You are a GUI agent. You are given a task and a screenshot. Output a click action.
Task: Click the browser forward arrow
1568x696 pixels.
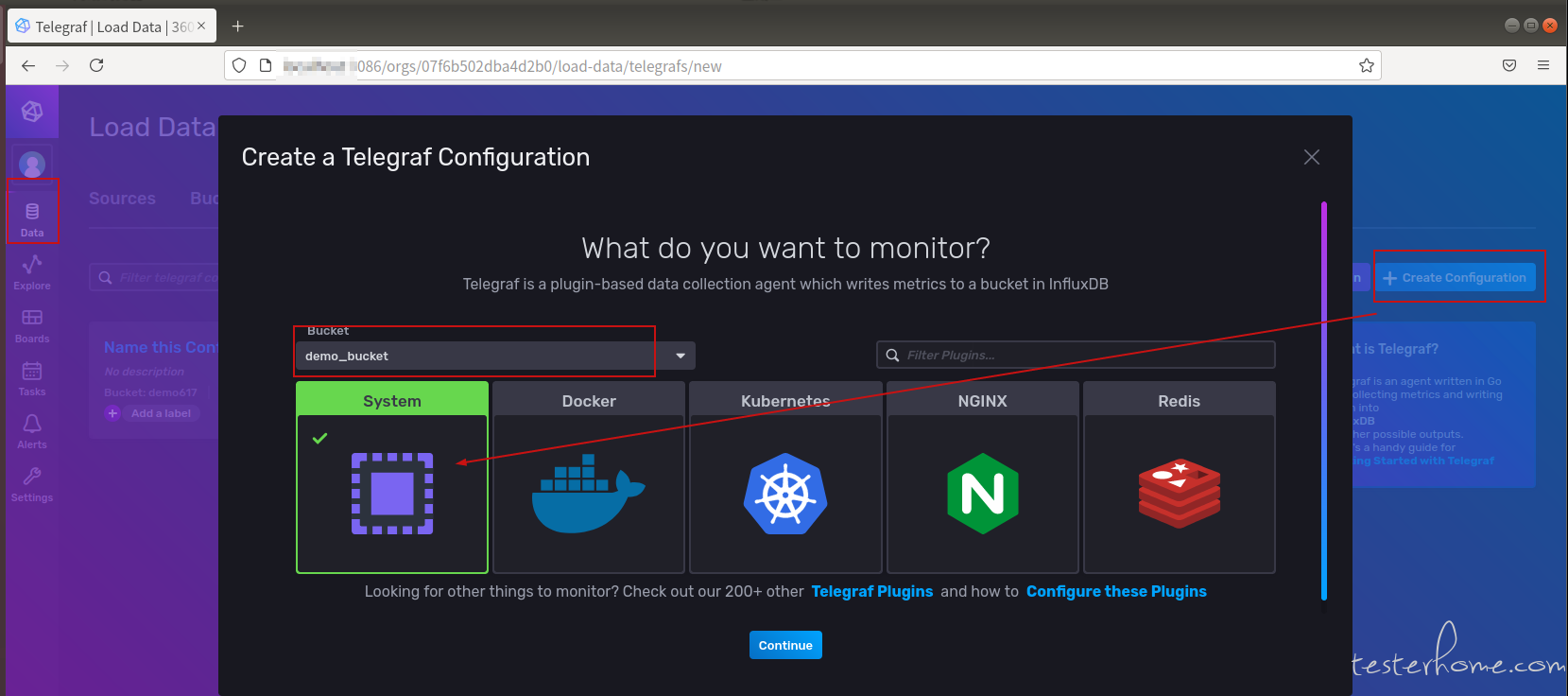[x=62, y=65]
